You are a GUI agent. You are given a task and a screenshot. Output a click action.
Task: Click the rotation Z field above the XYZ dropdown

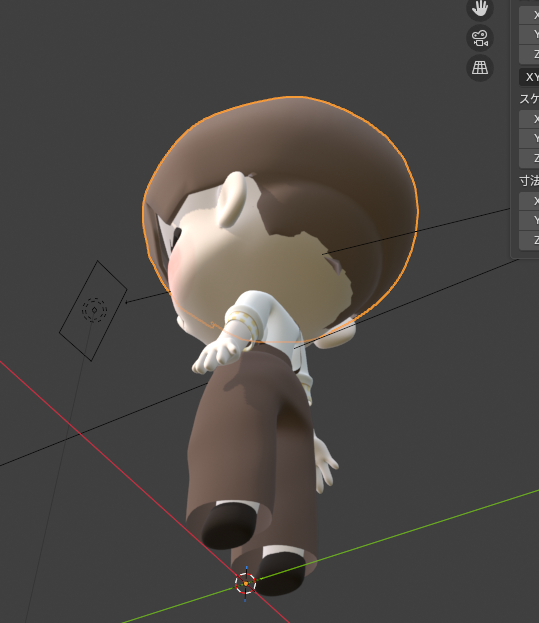pyautogui.click(x=529, y=54)
